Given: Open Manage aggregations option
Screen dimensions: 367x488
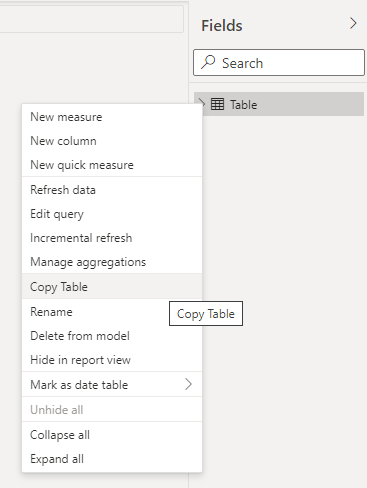Looking at the screenshot, I should 112,262.
